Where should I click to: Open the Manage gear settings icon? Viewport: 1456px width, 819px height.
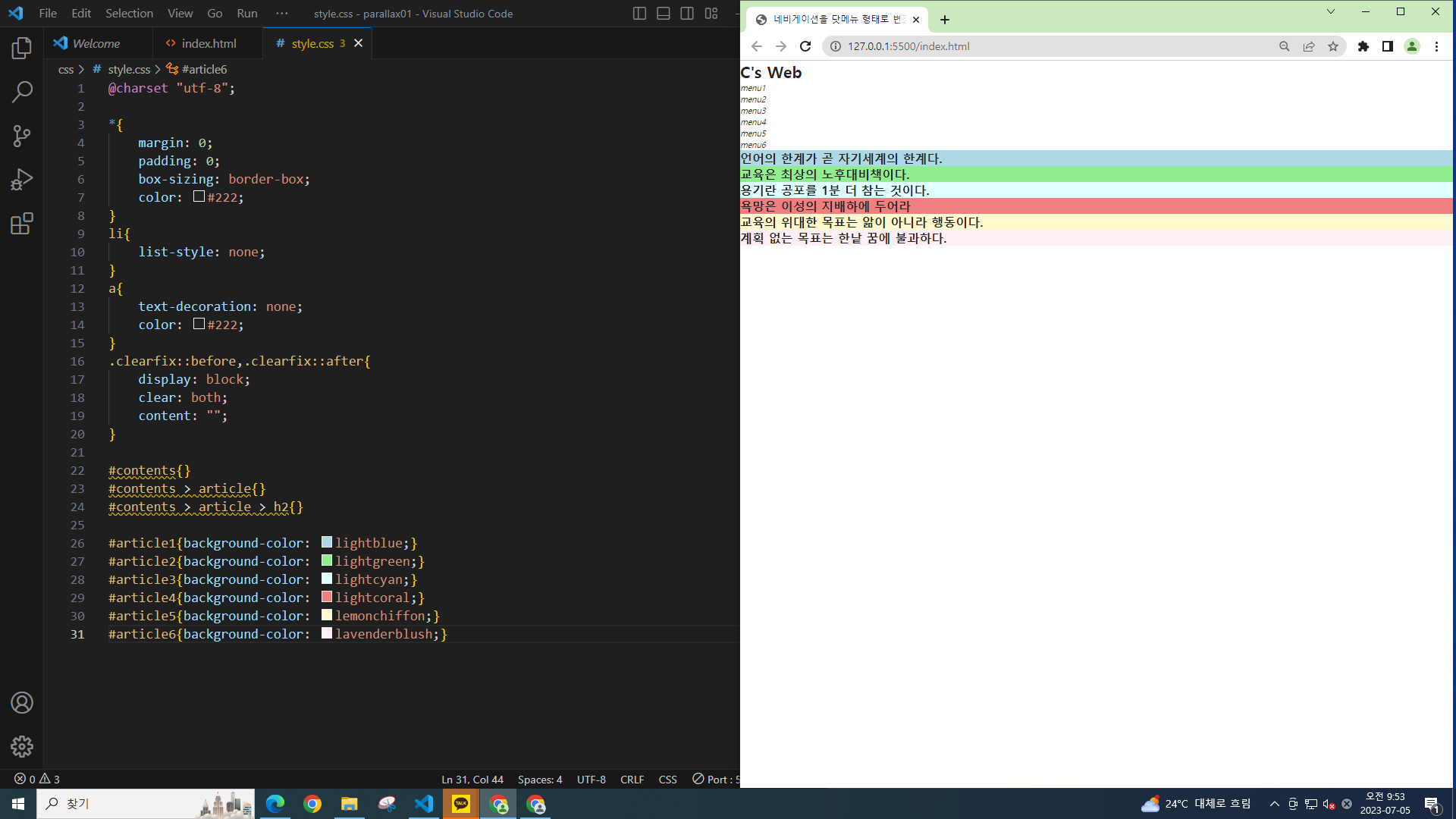point(22,746)
